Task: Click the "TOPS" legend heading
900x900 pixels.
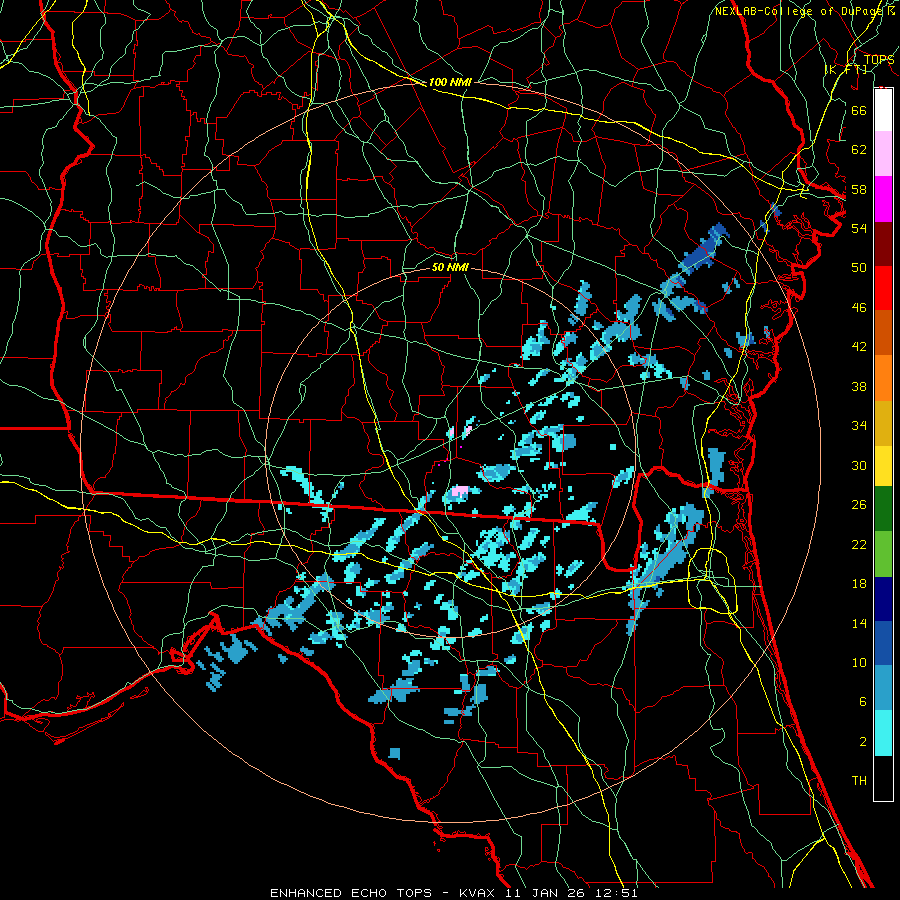Action: click(x=879, y=60)
